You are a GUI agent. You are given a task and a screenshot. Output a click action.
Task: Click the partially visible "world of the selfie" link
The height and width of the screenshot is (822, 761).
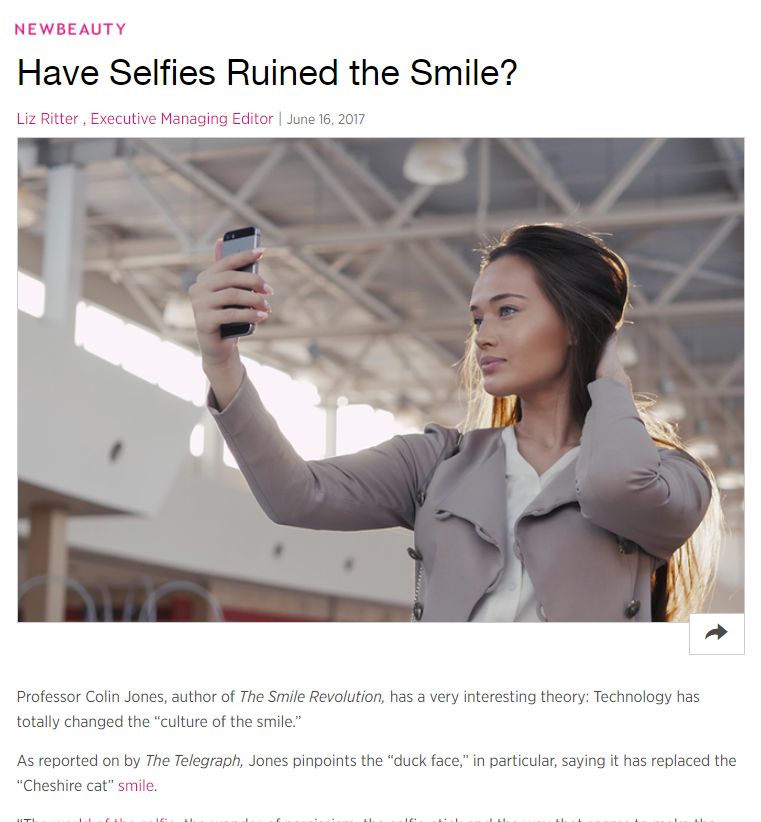coord(114,818)
